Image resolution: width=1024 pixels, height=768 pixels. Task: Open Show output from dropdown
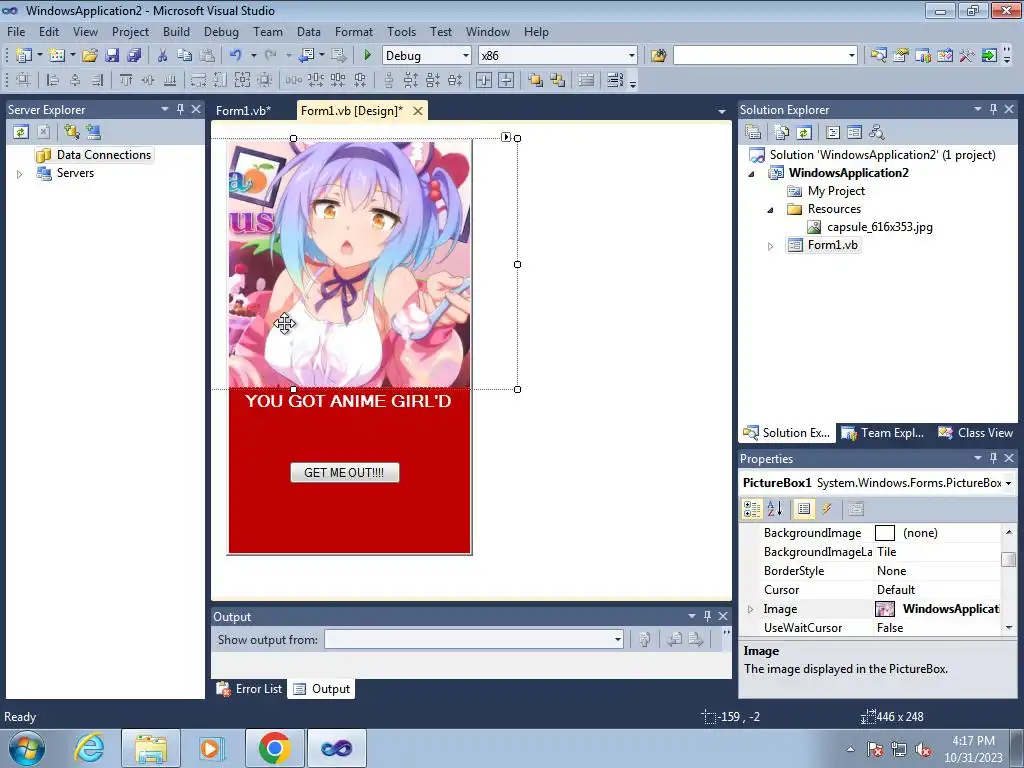click(x=617, y=639)
